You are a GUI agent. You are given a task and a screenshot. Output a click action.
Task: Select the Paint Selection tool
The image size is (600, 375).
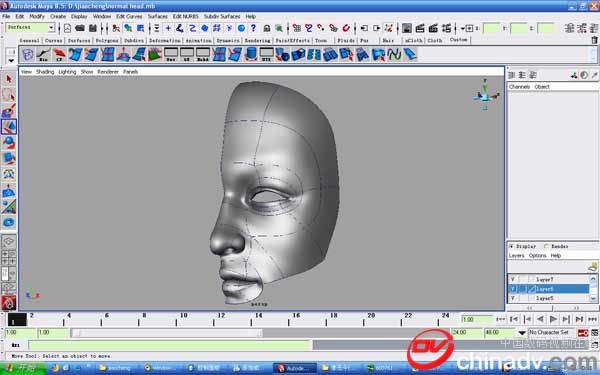(x=9, y=111)
